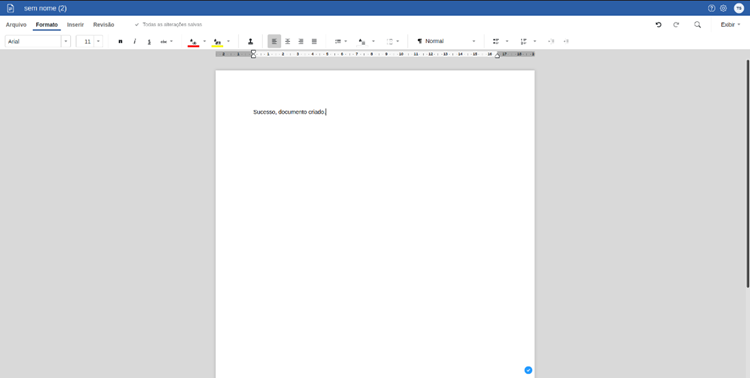Insert a bulleted list

click(x=496, y=42)
